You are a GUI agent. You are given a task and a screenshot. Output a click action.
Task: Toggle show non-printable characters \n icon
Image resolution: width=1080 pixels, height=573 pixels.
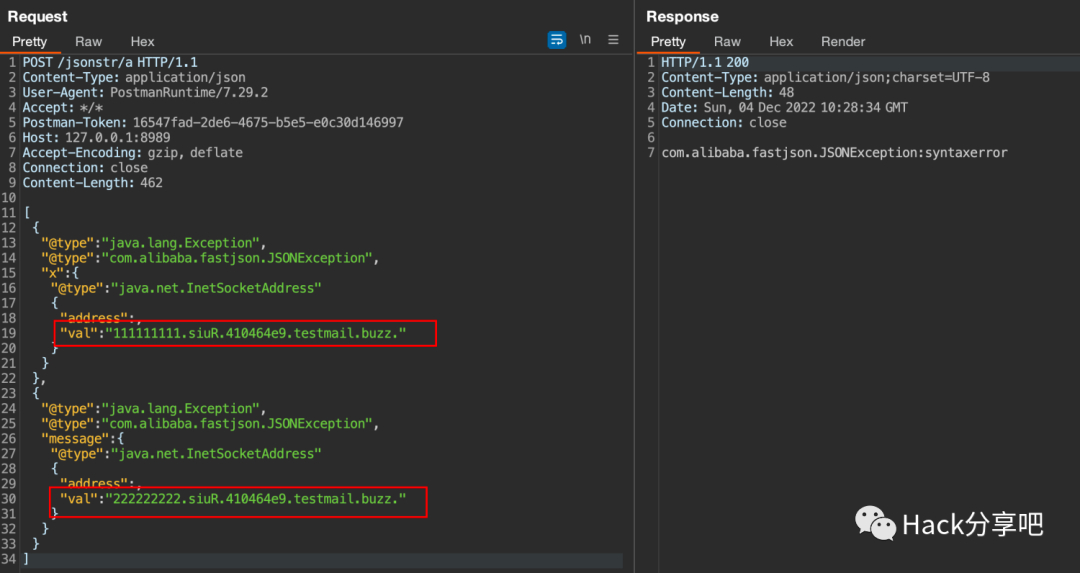(585, 40)
